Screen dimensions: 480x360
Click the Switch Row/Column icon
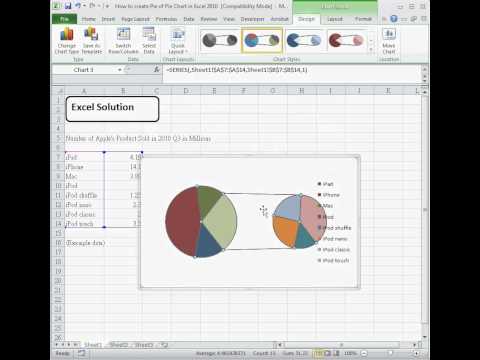(123, 41)
